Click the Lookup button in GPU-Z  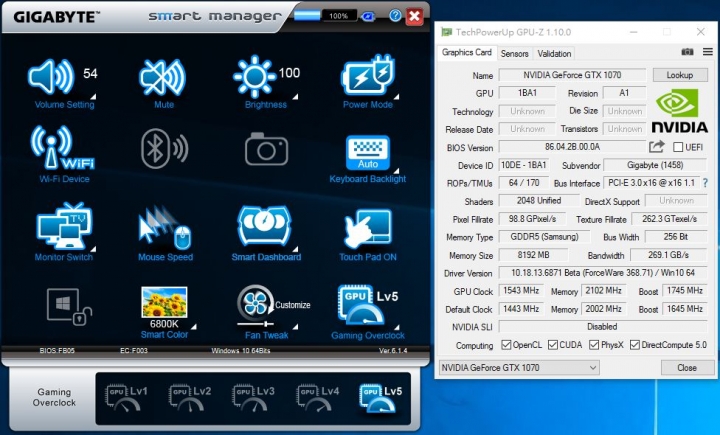[680, 75]
